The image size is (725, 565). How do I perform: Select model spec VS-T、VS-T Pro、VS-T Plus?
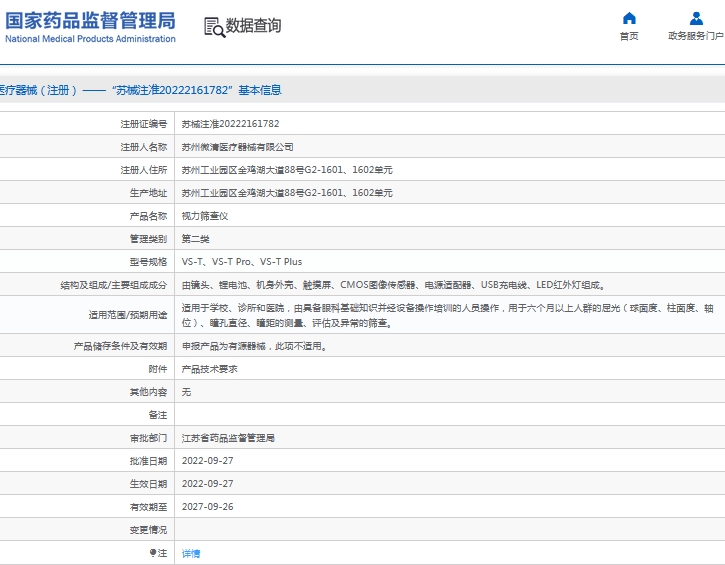[242, 262]
